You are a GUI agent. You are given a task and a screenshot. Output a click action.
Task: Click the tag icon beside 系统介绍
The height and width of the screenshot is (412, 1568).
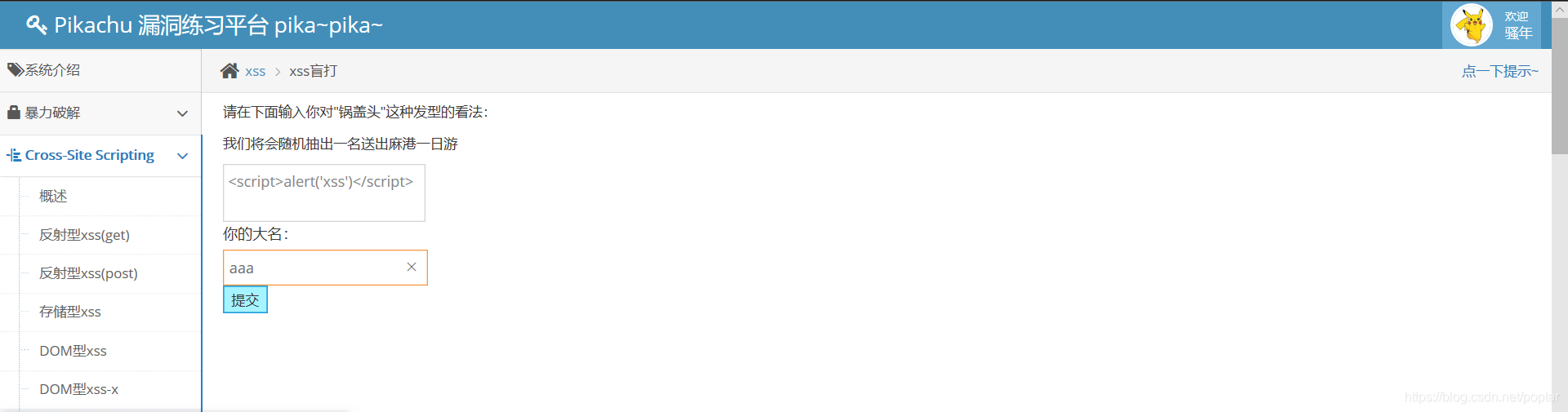pos(16,70)
